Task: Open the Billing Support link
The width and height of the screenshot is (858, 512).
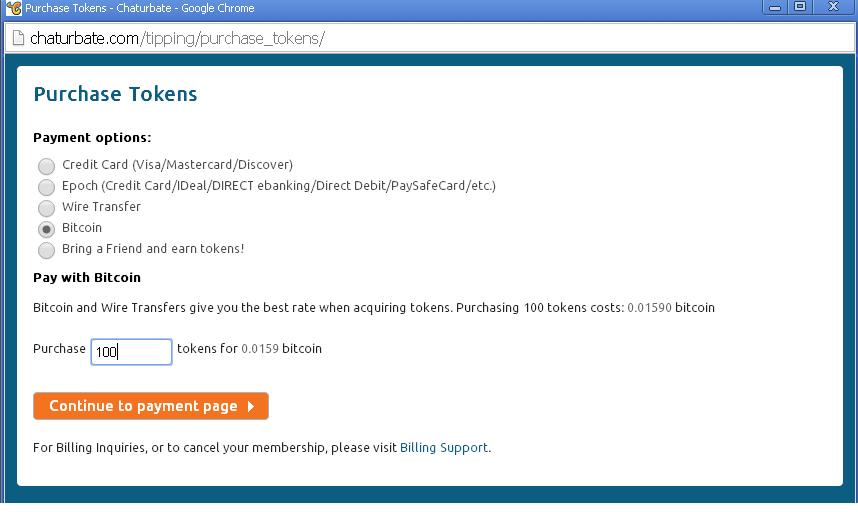Action: click(x=444, y=447)
